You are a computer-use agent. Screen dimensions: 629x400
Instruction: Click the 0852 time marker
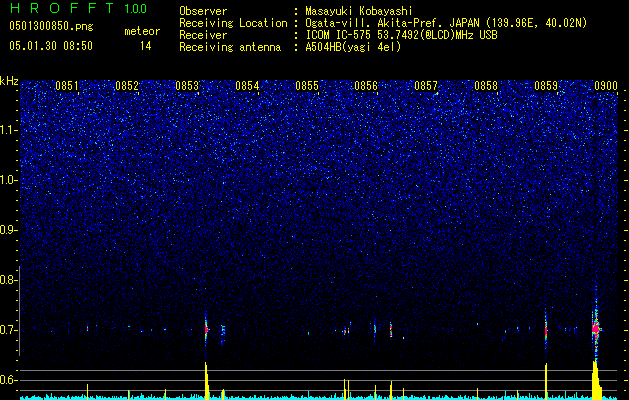click(127, 85)
